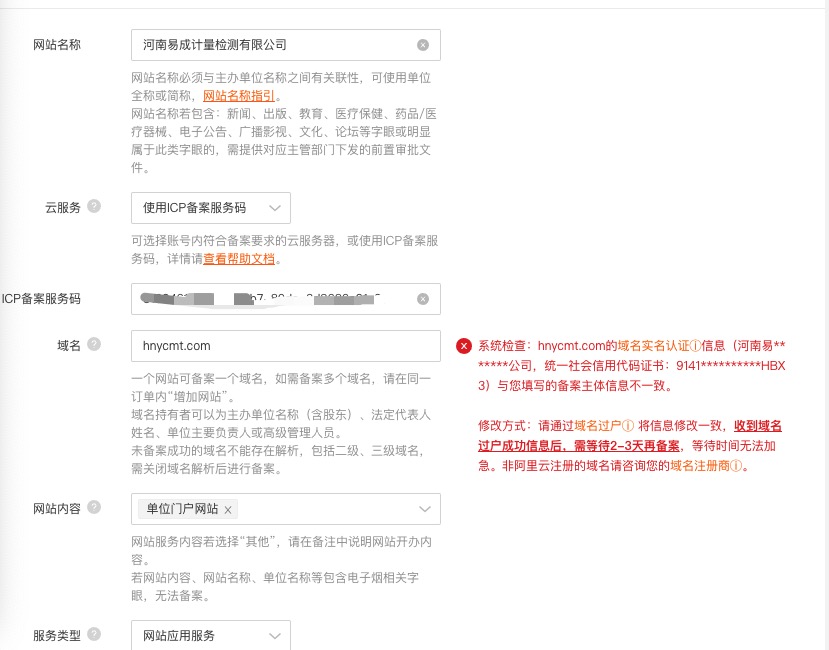Clear the 网站名称 input with its x icon

[x=423, y=45]
